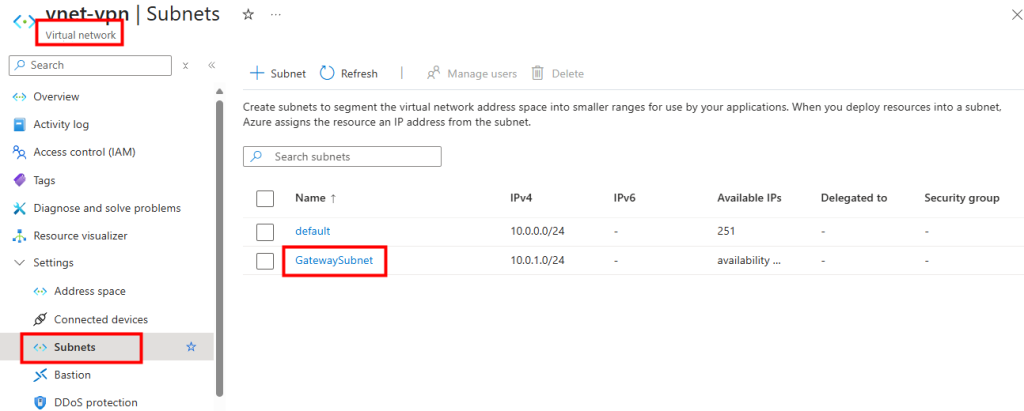The height and width of the screenshot is (411, 1024).
Task: Open the default subnet link
Action: pos(313,231)
